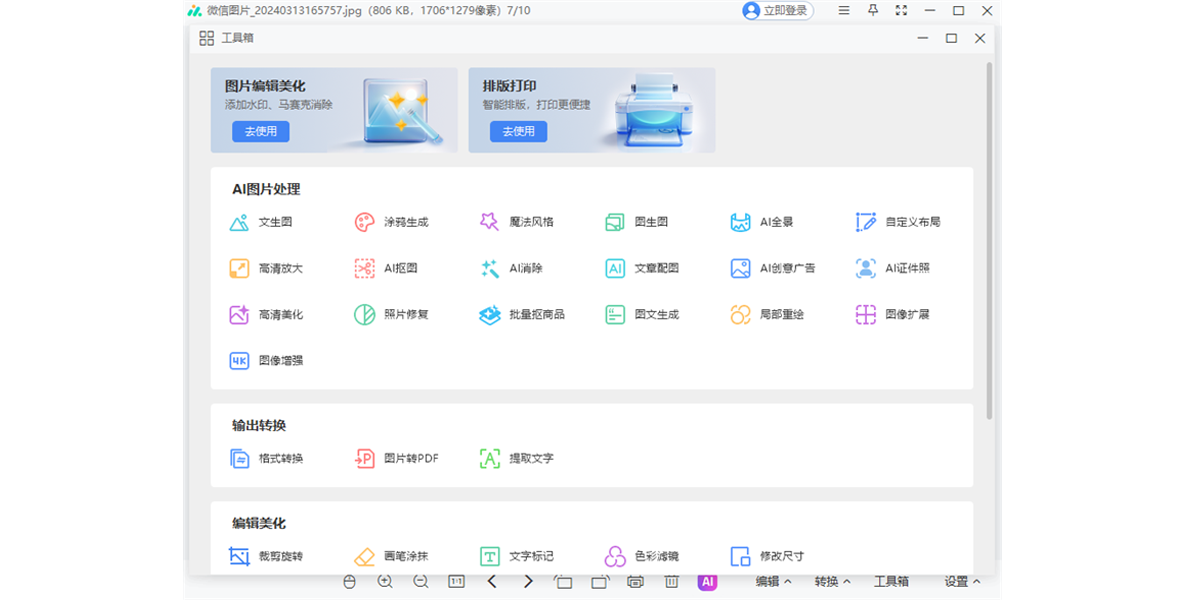Open the 工具箱 toolbox from bottom toolbar

coord(891,582)
